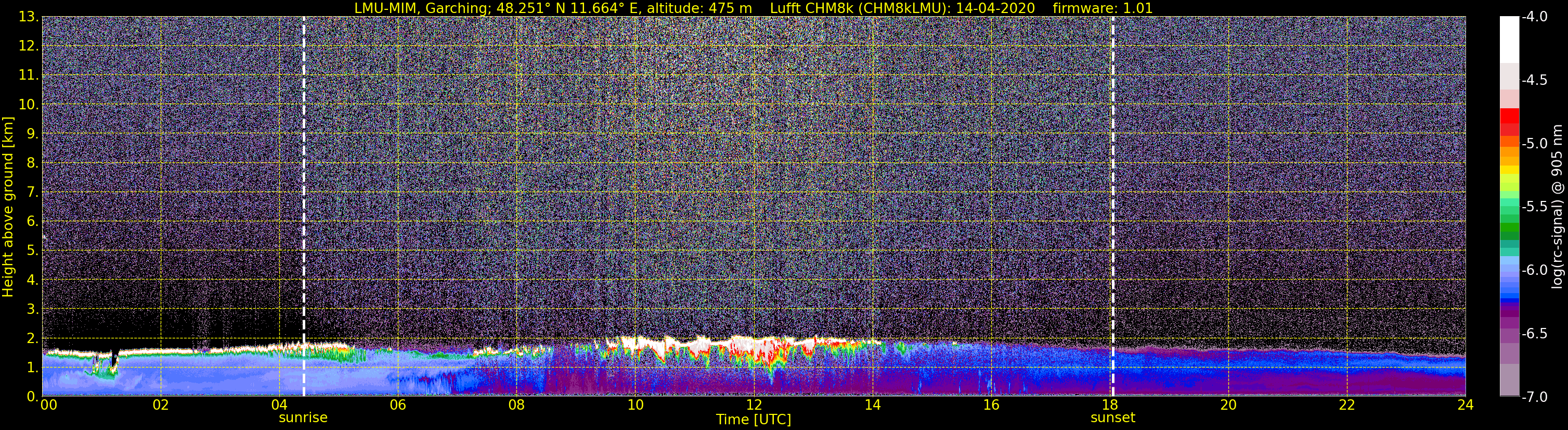This screenshot has height=430, width=1568.
Task: Click the colorbar tick label '-4.5'
Action: (x=1534, y=80)
